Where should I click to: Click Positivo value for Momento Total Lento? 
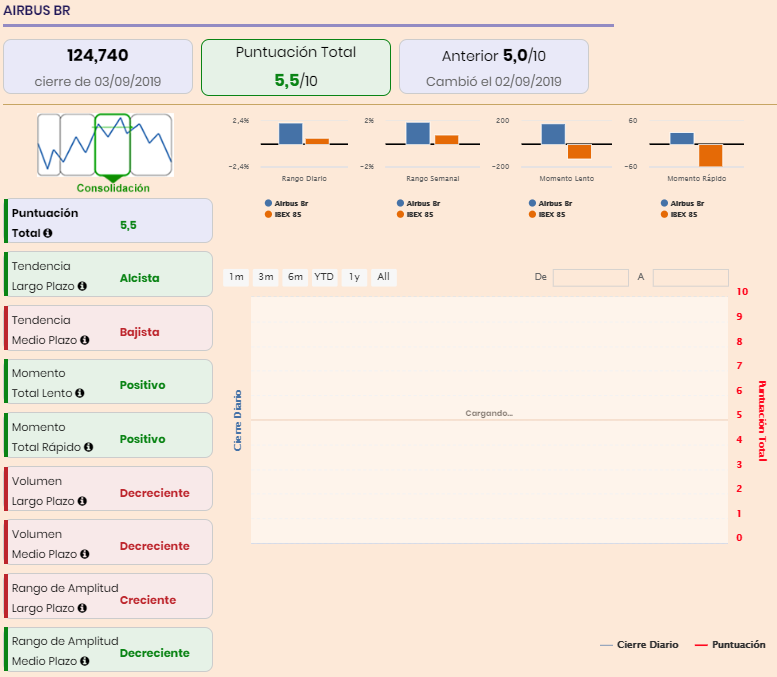[x=143, y=385]
